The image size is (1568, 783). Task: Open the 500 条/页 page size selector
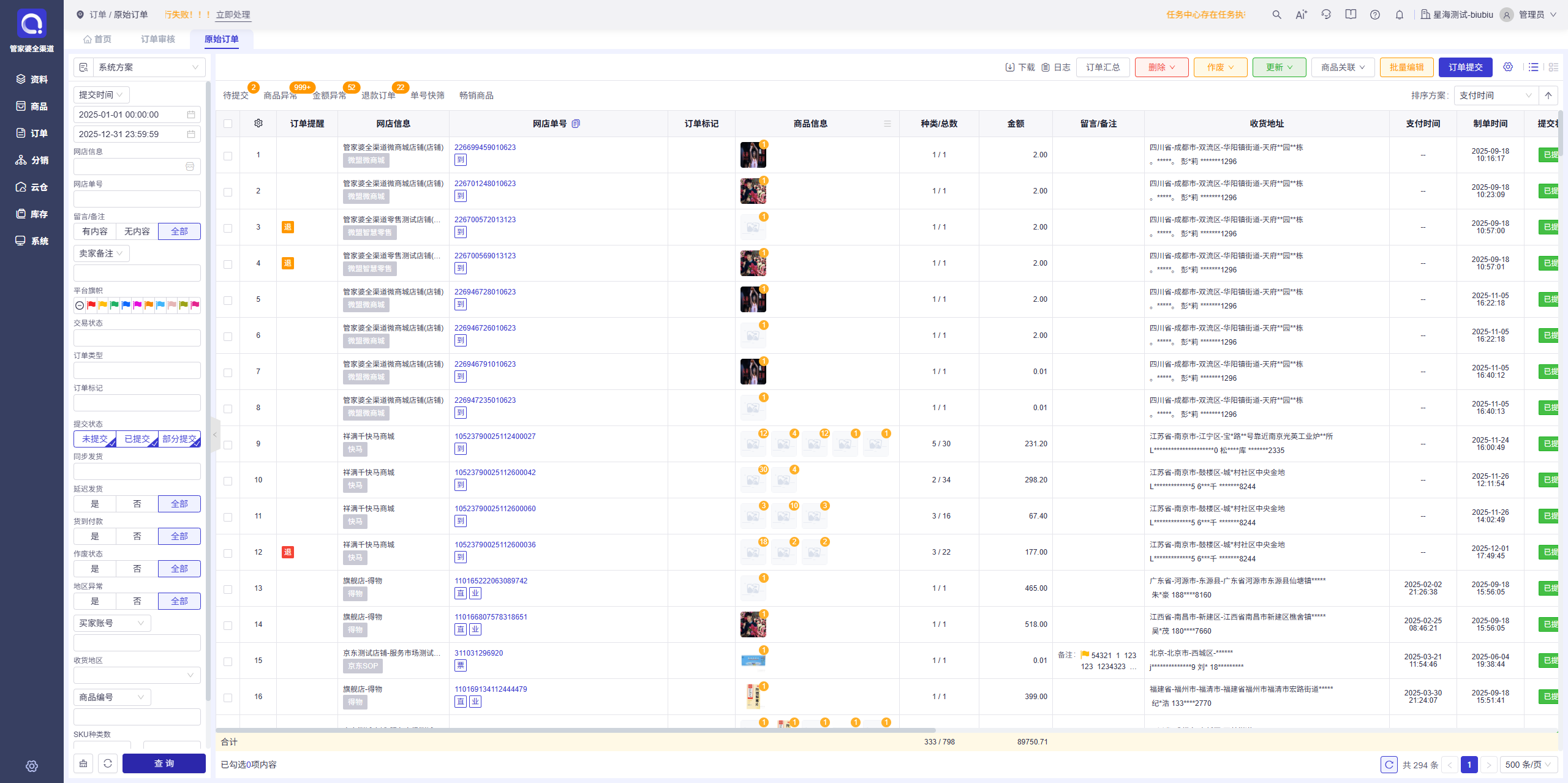point(1529,765)
